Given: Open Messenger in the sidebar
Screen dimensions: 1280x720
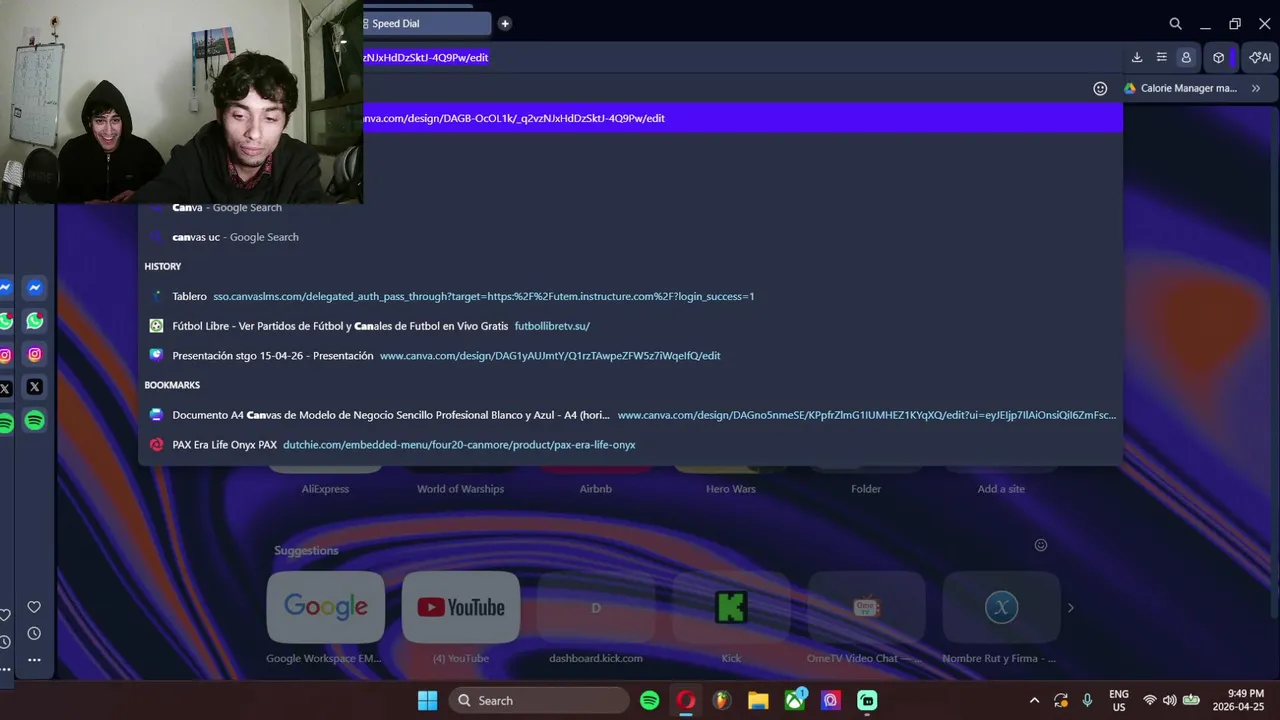Looking at the screenshot, I should pyautogui.click(x=35, y=288).
